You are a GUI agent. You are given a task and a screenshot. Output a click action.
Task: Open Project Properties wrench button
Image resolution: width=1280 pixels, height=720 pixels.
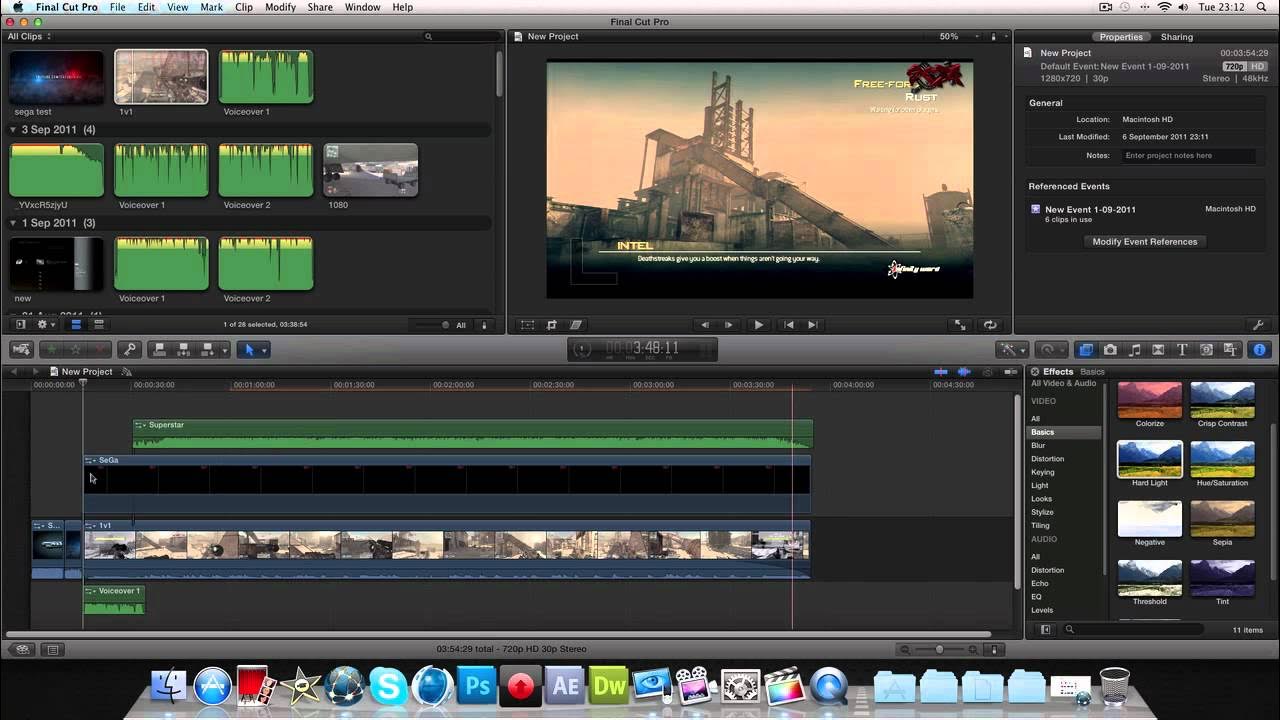(1258, 325)
